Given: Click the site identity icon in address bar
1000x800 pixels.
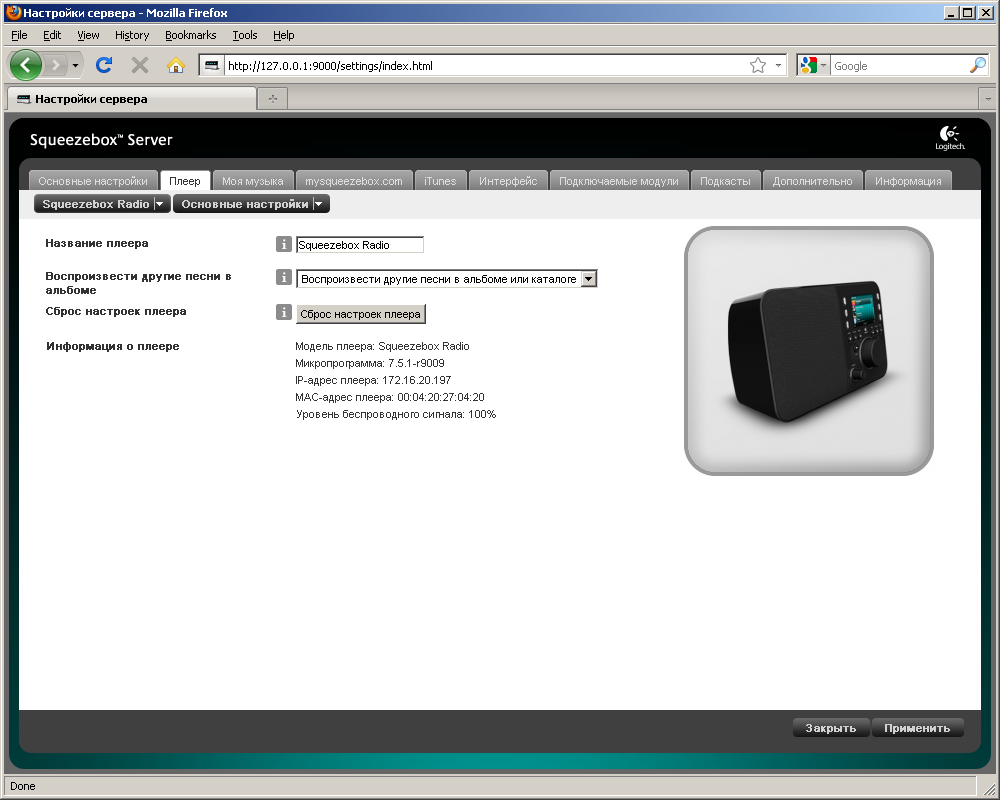Looking at the screenshot, I should click(212, 65).
